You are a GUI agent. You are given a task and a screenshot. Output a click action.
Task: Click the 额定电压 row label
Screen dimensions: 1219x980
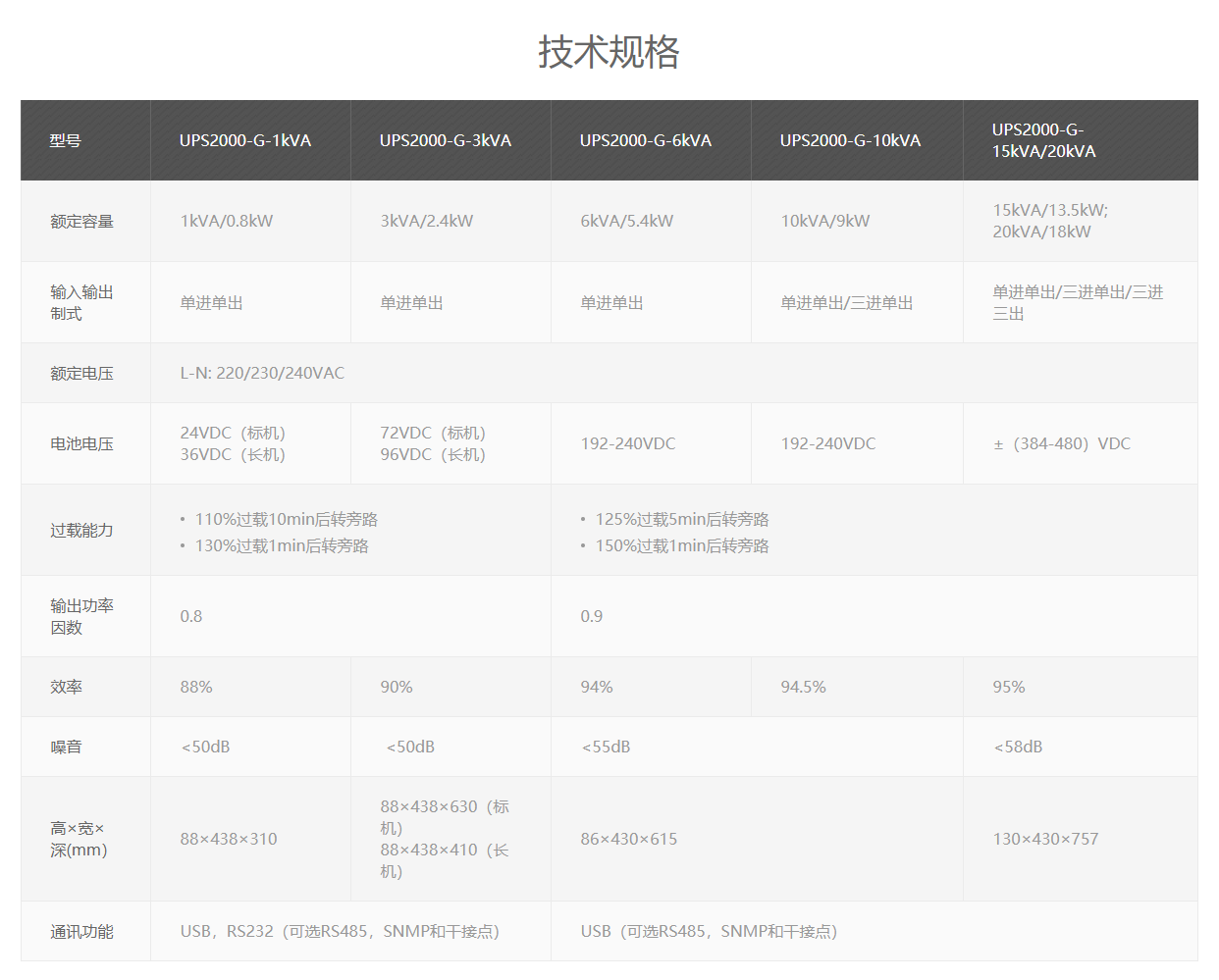coord(82,374)
